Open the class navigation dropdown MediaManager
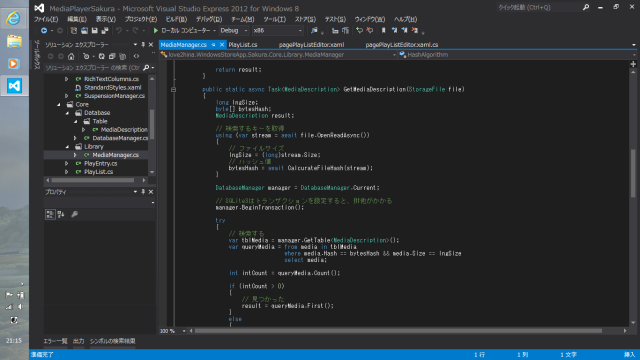This screenshot has width=640, height=360. point(278,55)
